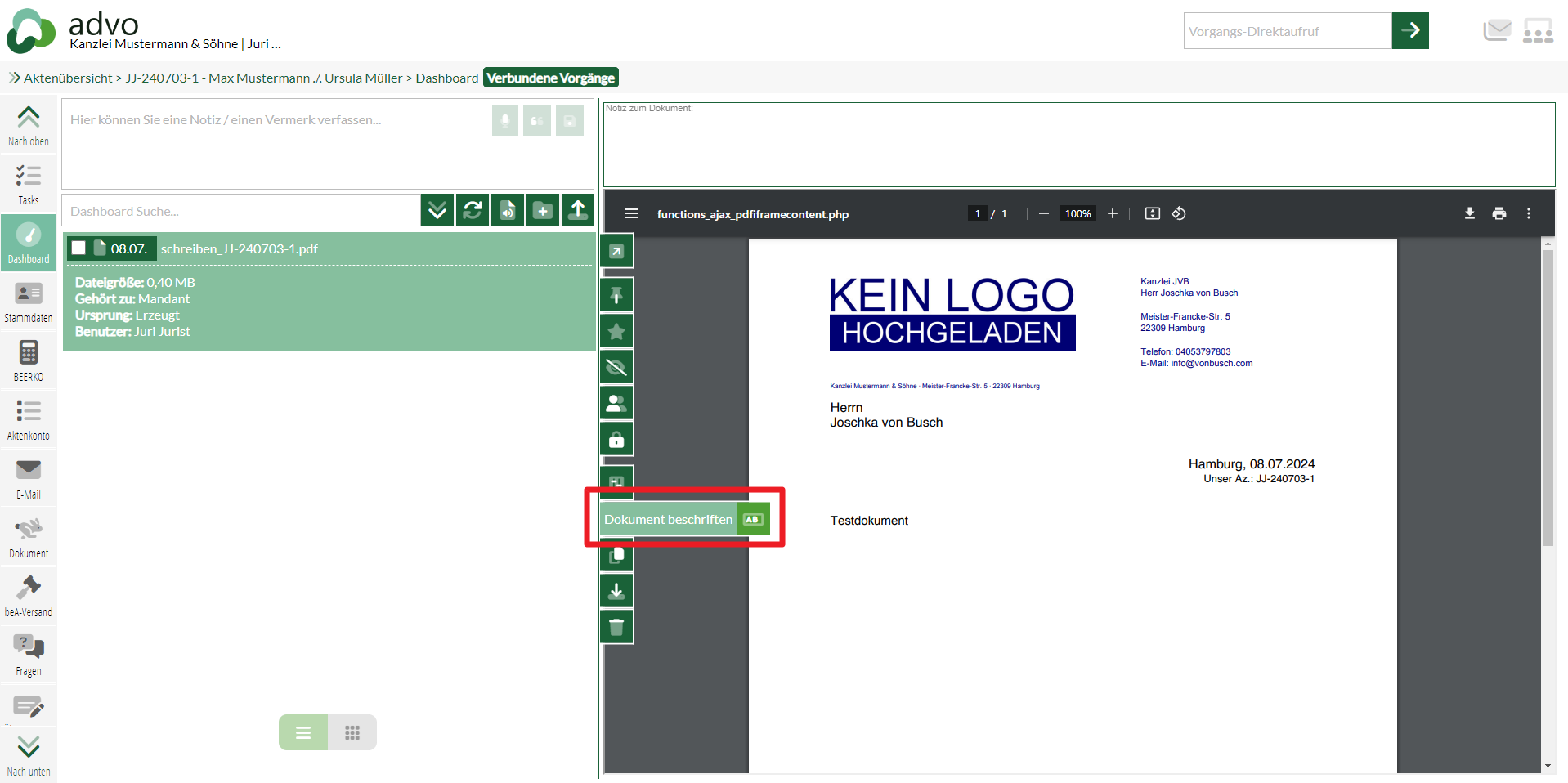Click Aktenübersicht breadcrumb link
Screen dimensions: 1568x783
(68, 78)
